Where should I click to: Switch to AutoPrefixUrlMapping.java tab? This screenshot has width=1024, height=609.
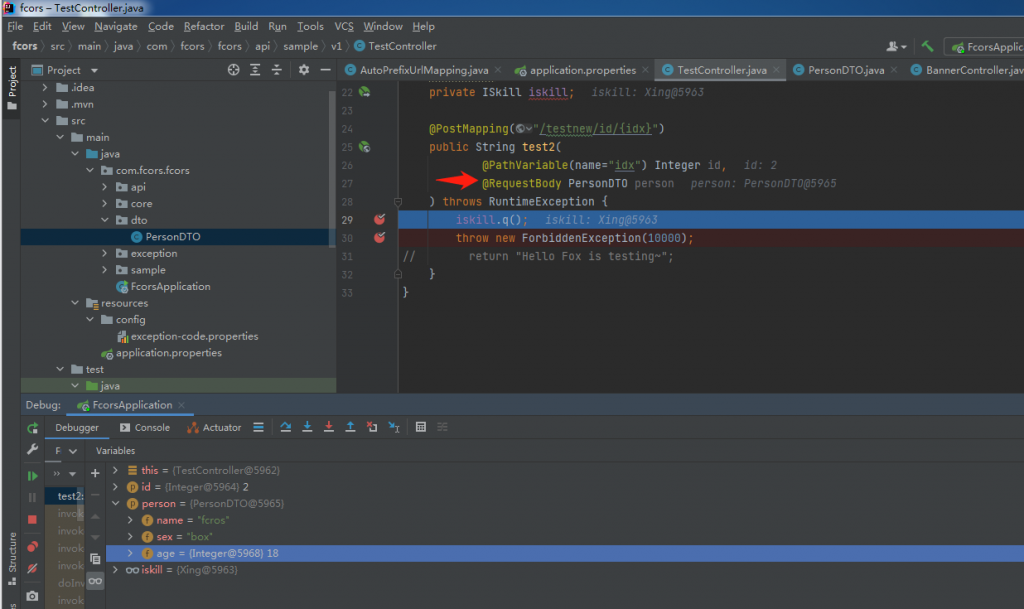coord(424,70)
